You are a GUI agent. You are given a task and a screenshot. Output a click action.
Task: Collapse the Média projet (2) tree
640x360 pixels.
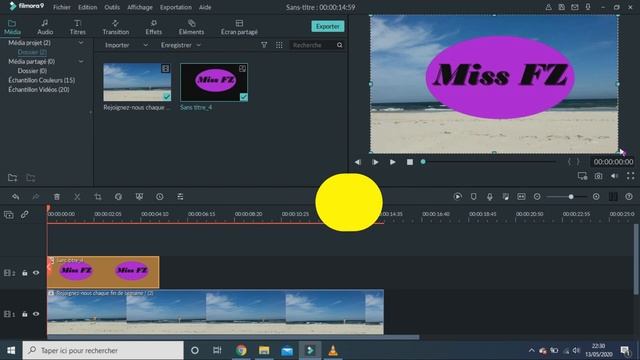tap(81, 42)
